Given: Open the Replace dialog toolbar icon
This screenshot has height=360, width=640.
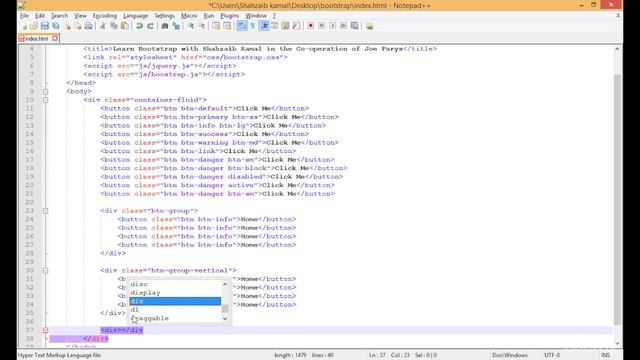Looking at the screenshot, I should point(176,26).
